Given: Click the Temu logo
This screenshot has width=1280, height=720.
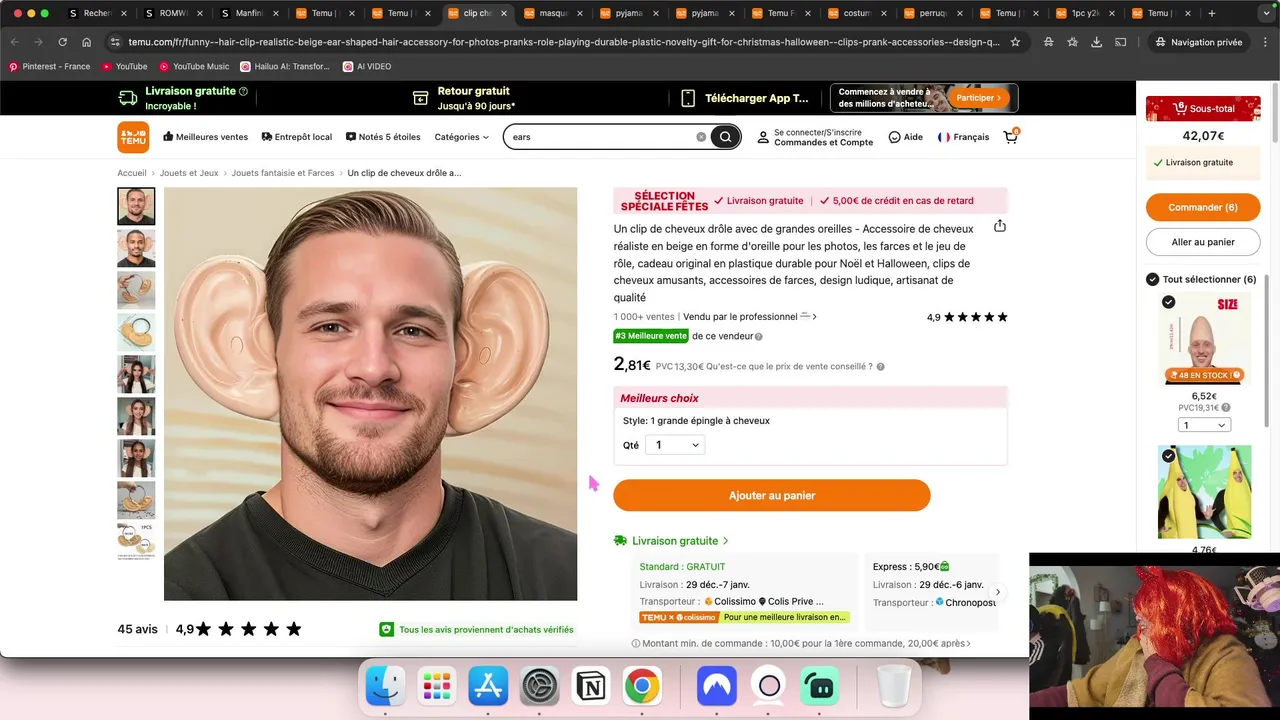Looking at the screenshot, I should click(x=133, y=137).
